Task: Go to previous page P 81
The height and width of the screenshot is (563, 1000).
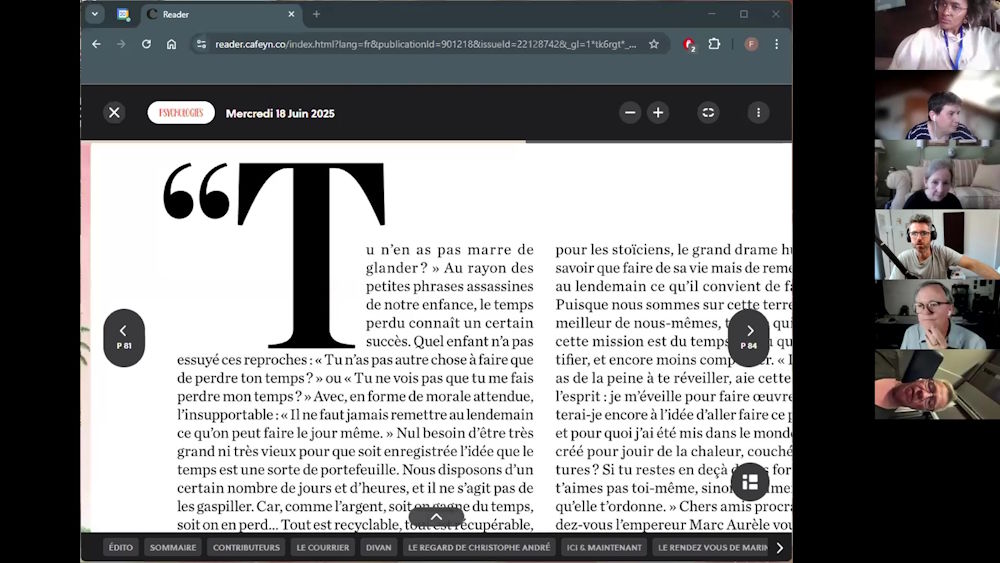Action: pyautogui.click(x=124, y=337)
